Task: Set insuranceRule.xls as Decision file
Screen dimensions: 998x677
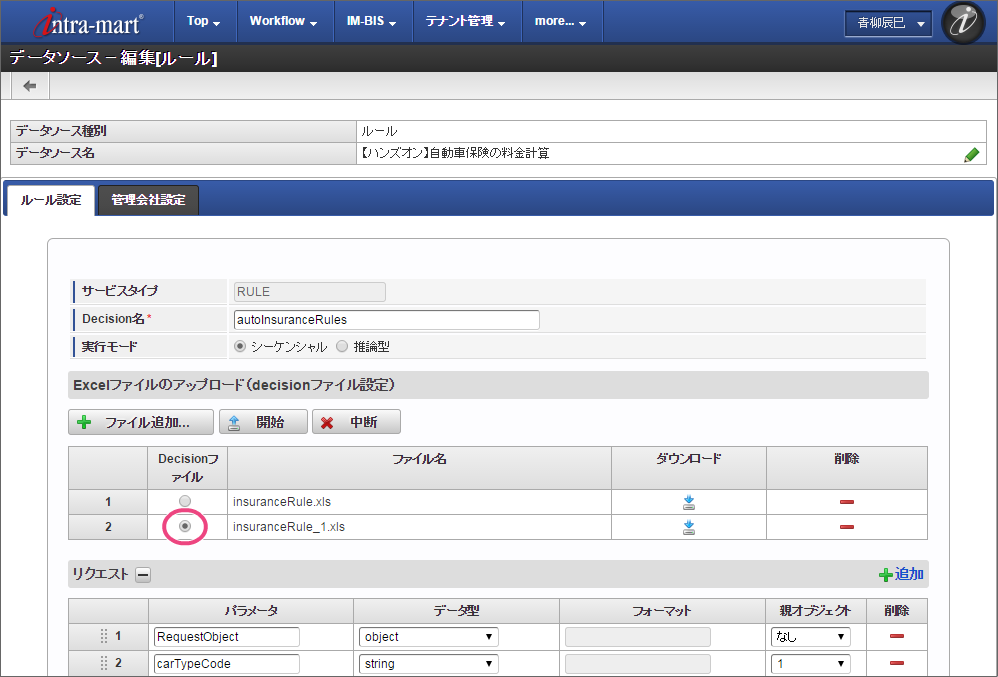Action: pos(185,501)
